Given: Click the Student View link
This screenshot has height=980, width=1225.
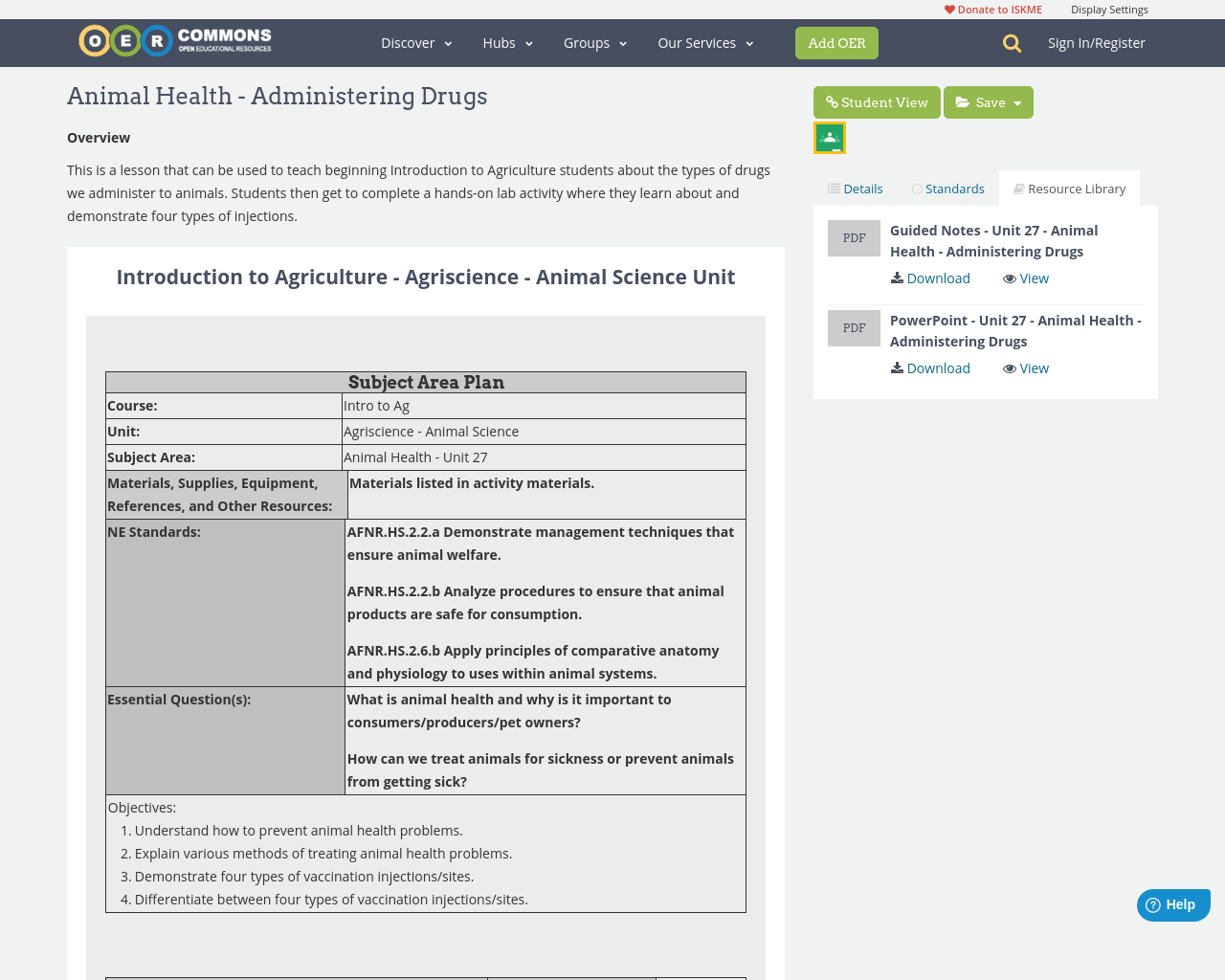Looking at the screenshot, I should 876,100.
